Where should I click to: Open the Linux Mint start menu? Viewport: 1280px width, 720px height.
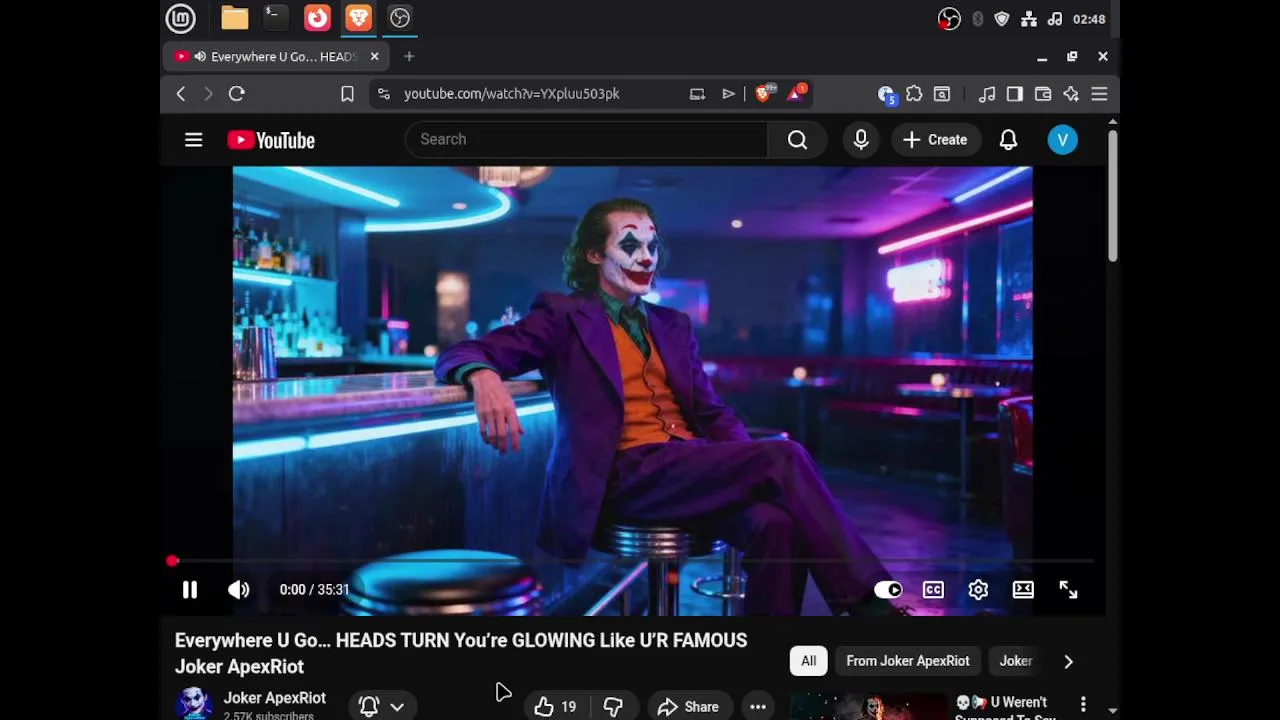[x=180, y=18]
